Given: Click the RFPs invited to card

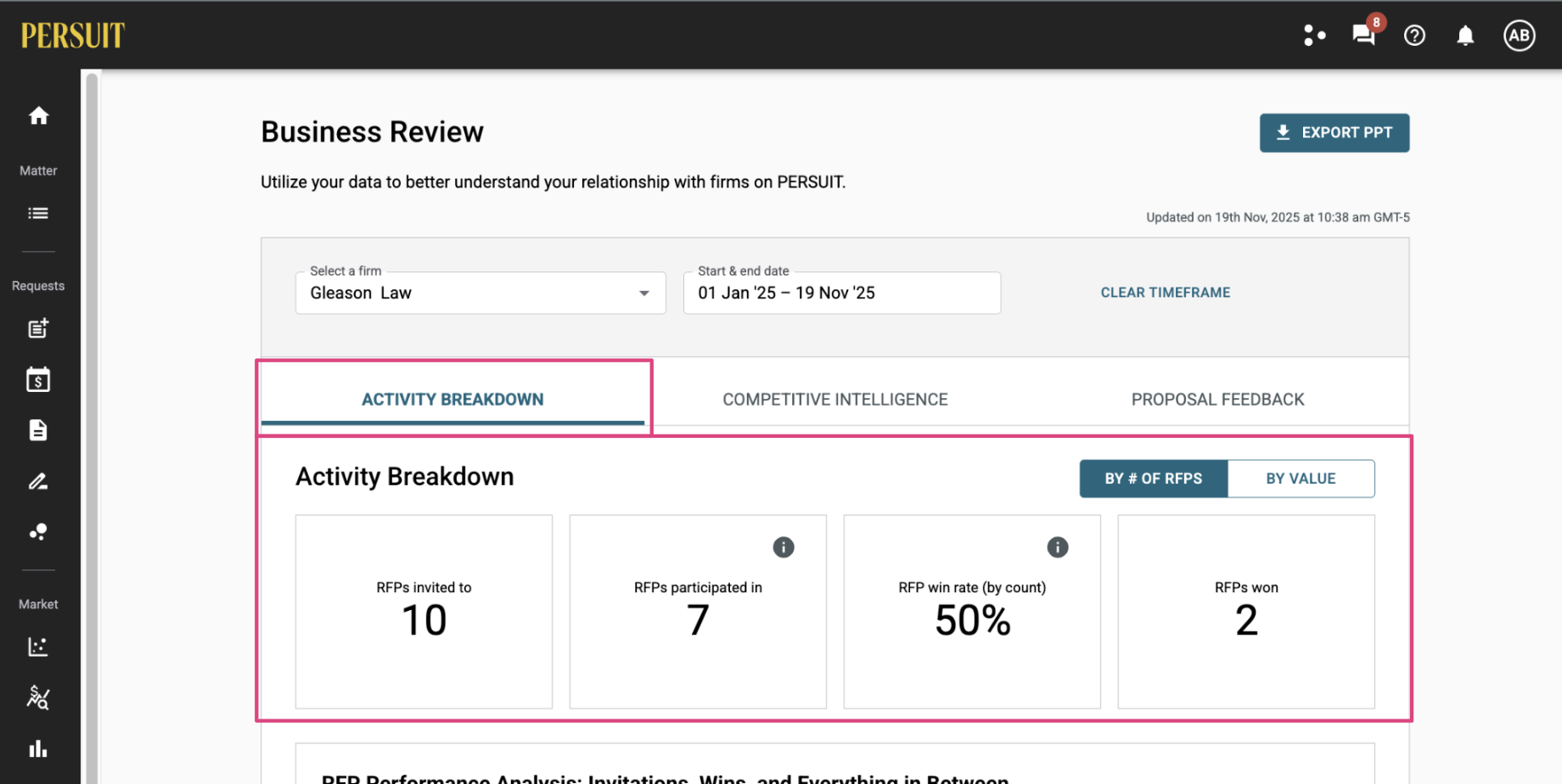Looking at the screenshot, I should coord(424,612).
